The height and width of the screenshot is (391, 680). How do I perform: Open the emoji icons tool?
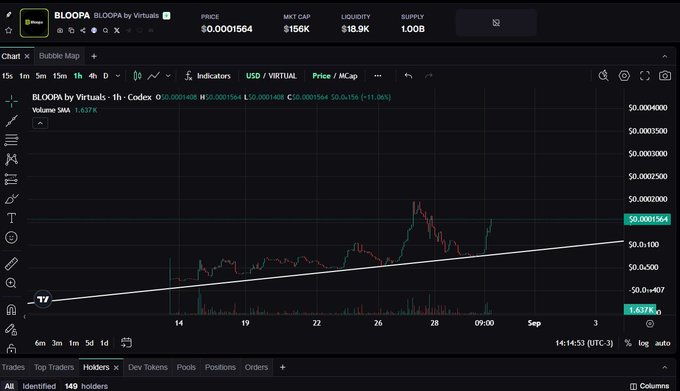point(11,238)
